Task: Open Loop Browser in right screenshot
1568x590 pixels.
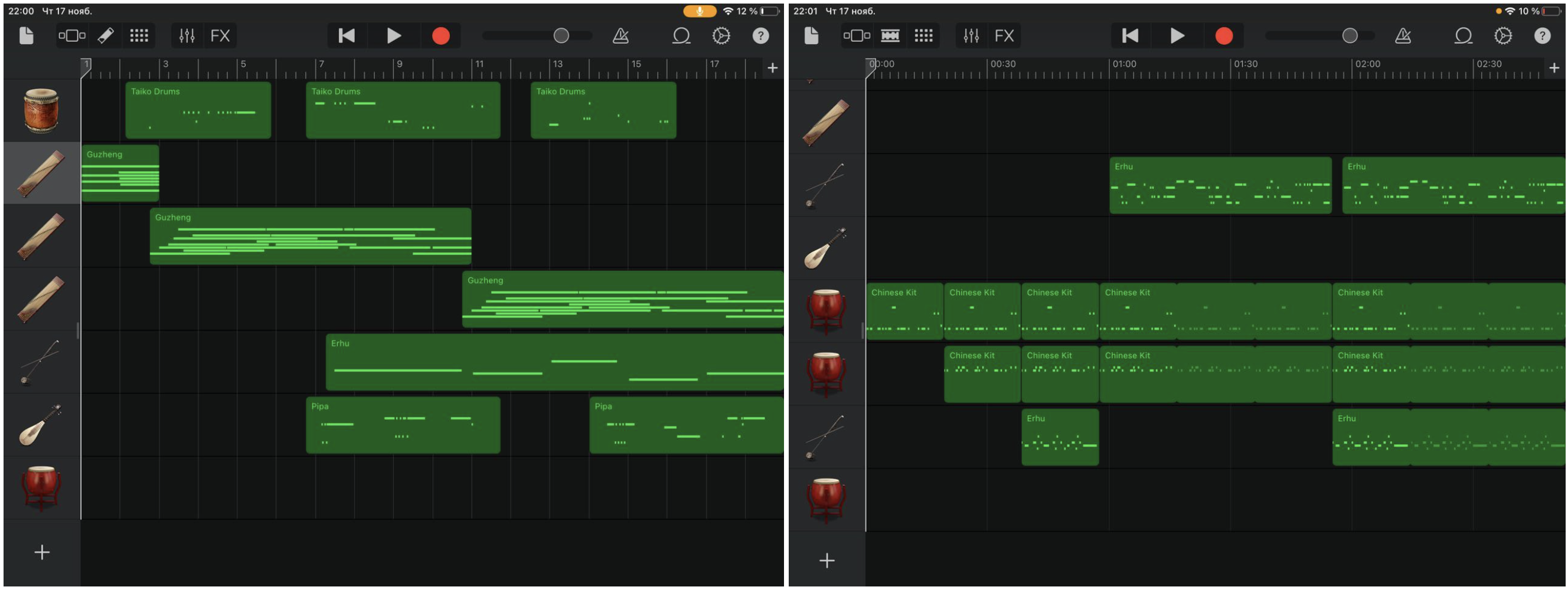Action: coord(1464,36)
